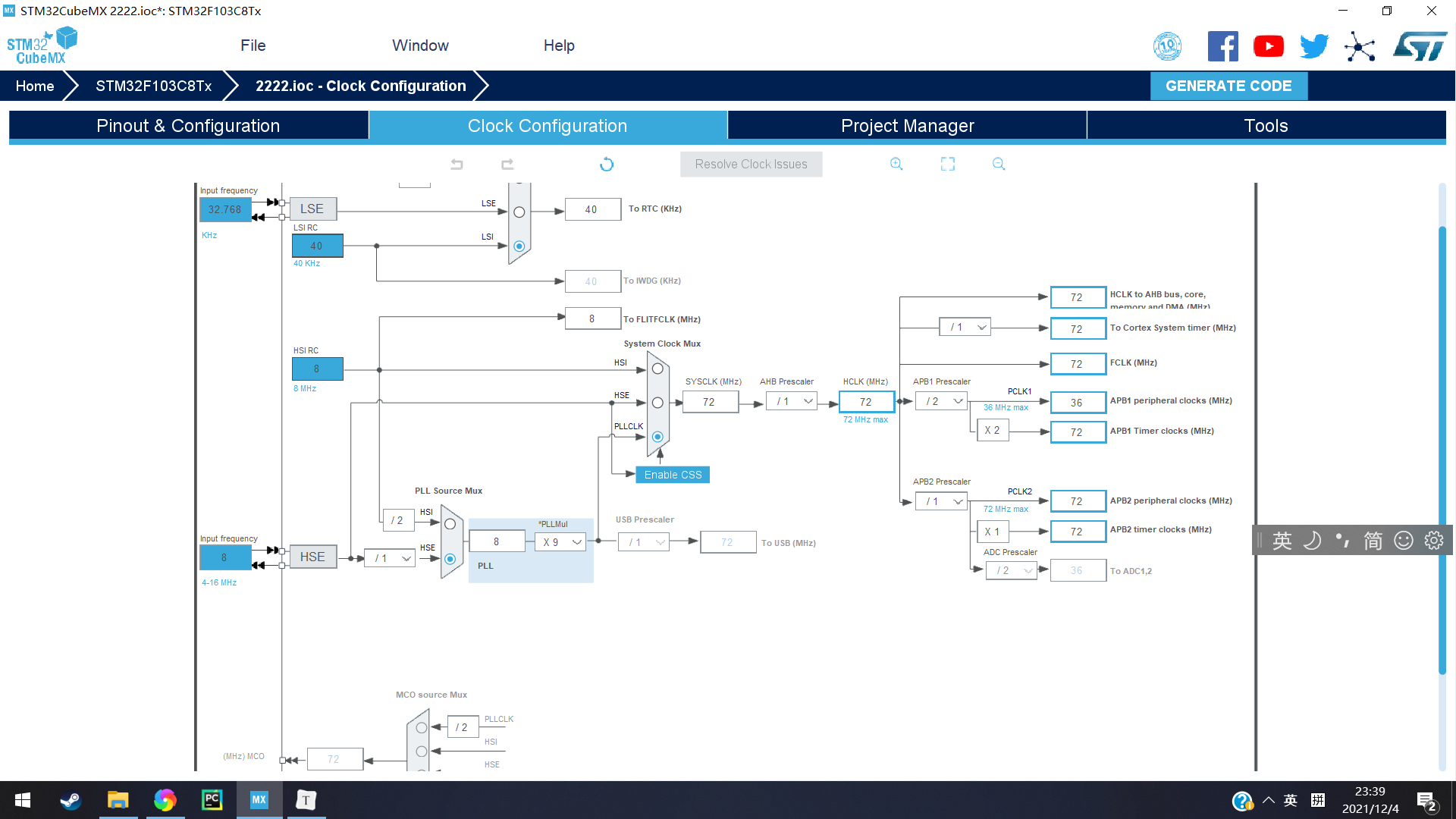Click the vertical scrollbar of clock diagram
Viewport: 1456px width, 819px height.
[1442, 450]
